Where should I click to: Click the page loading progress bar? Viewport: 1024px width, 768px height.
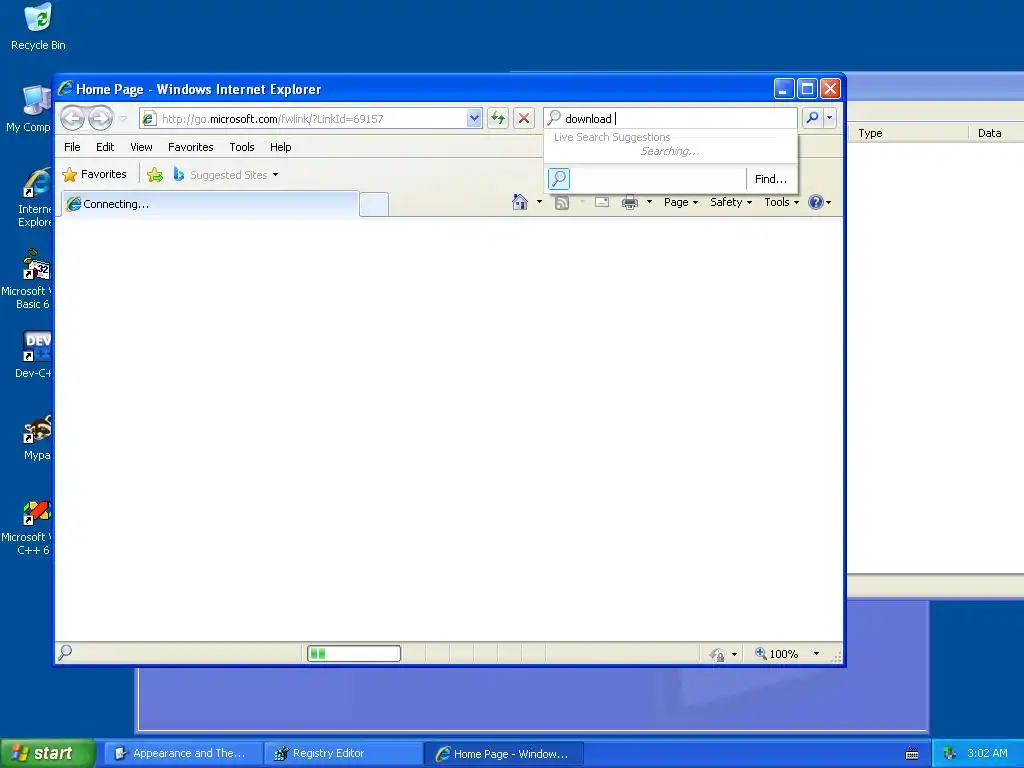point(354,653)
